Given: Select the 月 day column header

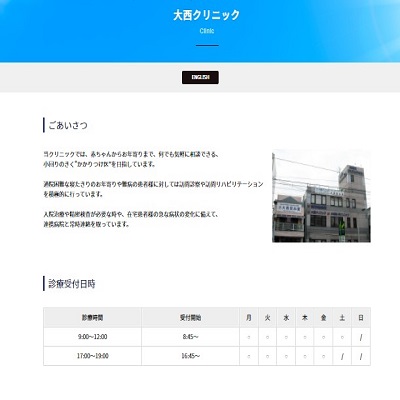Looking at the screenshot, I should click(249, 318).
